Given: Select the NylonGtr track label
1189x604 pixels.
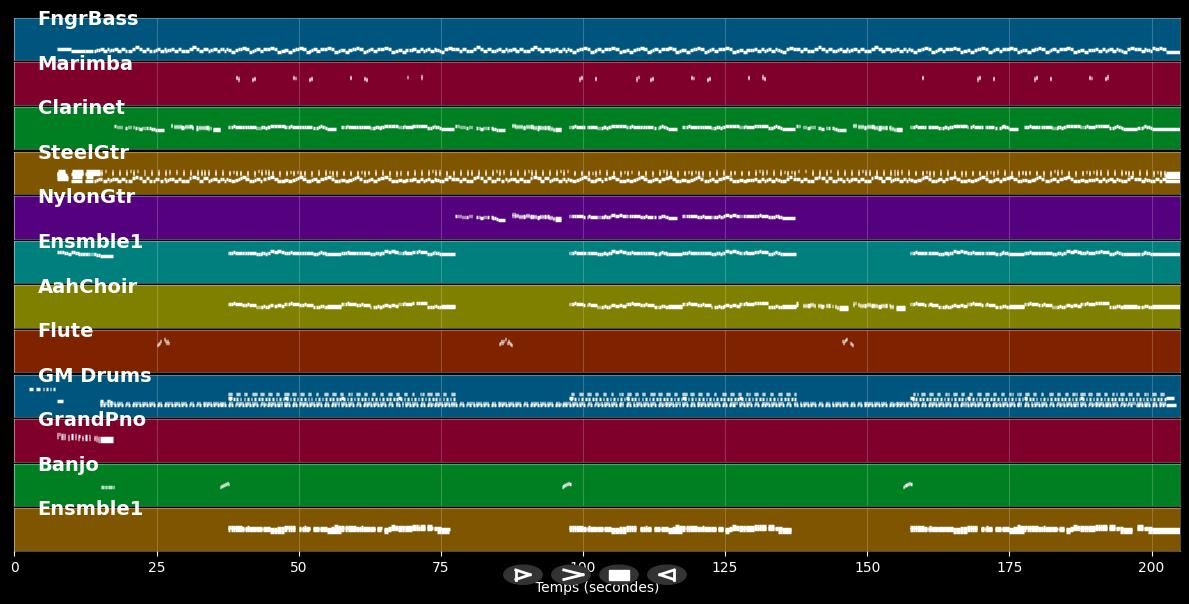Looking at the screenshot, I should pyautogui.click(x=87, y=196).
